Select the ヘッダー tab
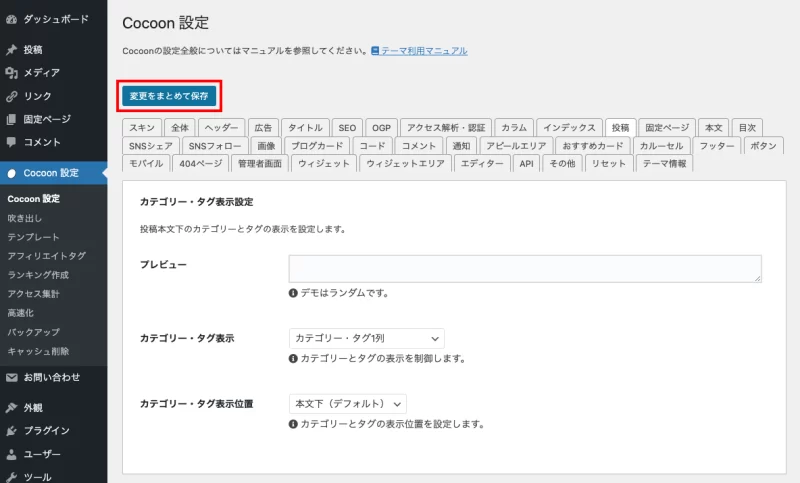Image resolution: width=800 pixels, height=483 pixels. click(x=220, y=128)
